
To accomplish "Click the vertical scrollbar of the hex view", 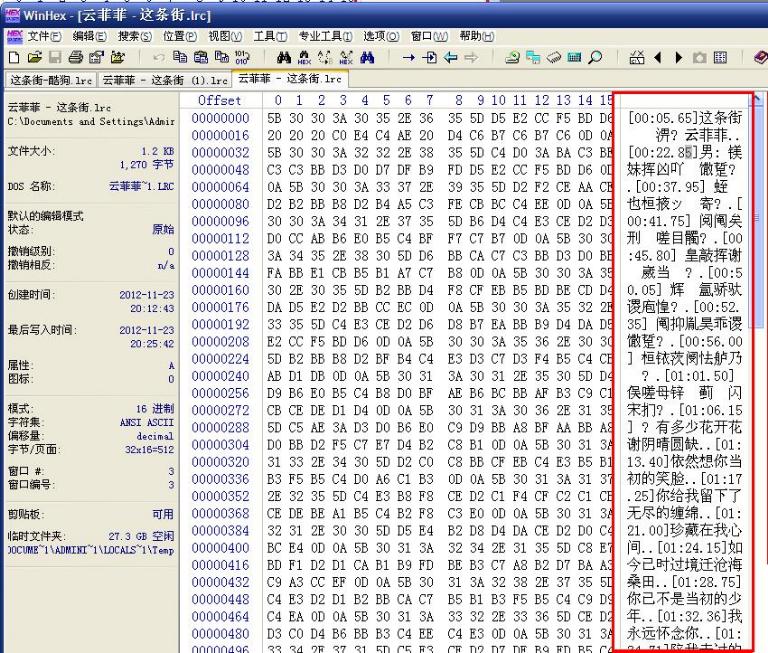I will pyautogui.click(x=758, y=372).
